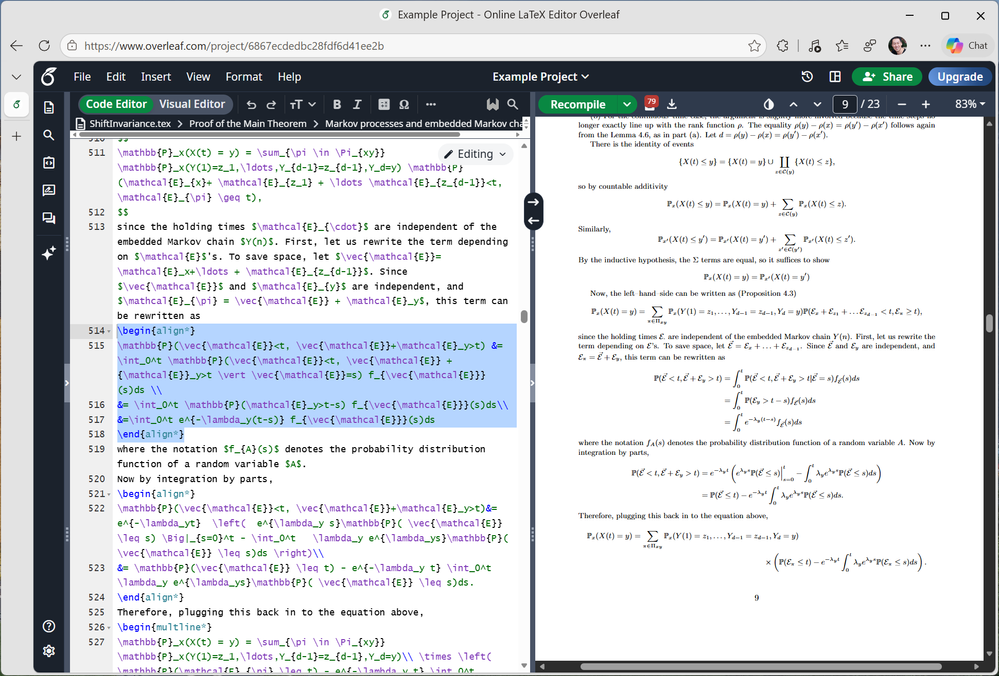Jump from code to PDF location arrow

(533, 202)
